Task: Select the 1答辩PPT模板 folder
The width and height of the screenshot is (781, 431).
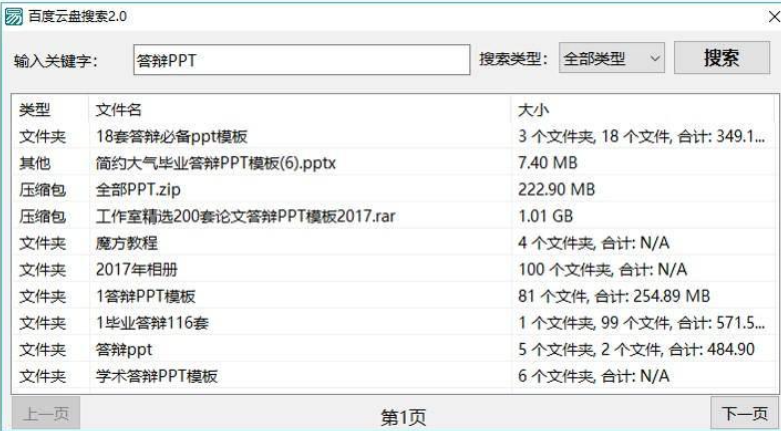Action: (394, 296)
